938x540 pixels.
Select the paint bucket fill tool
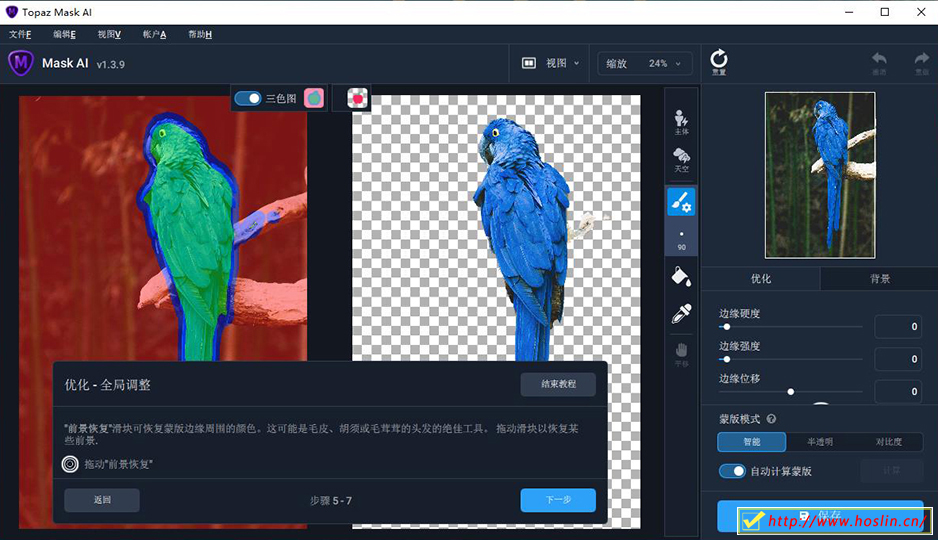click(x=681, y=276)
